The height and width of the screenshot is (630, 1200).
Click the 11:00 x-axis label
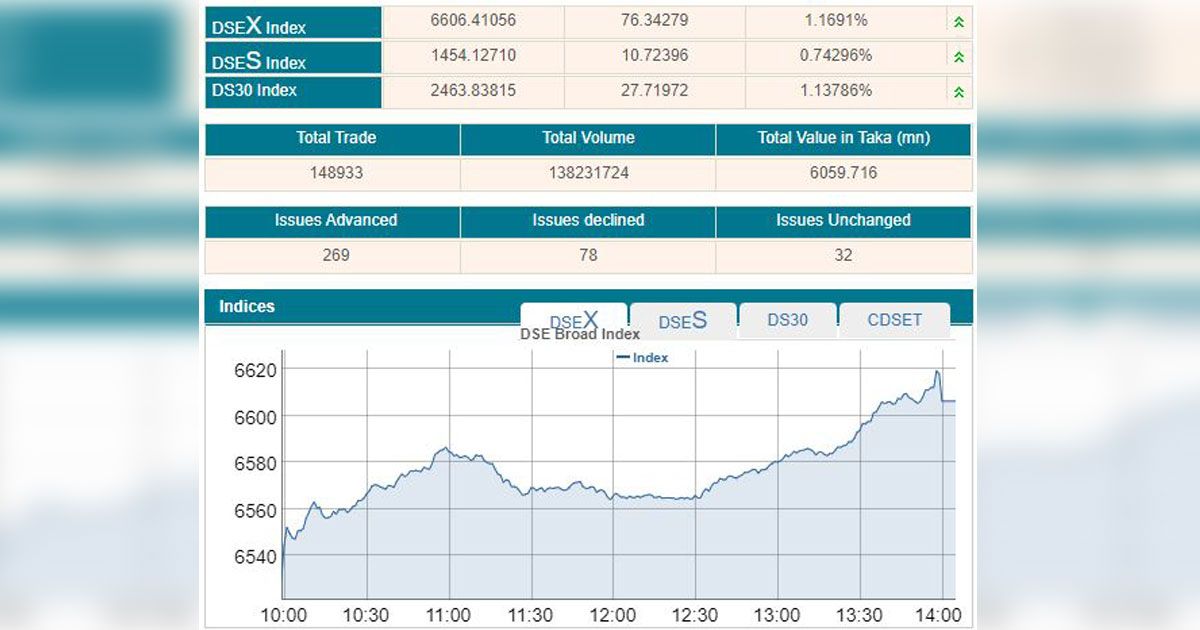pos(447,614)
